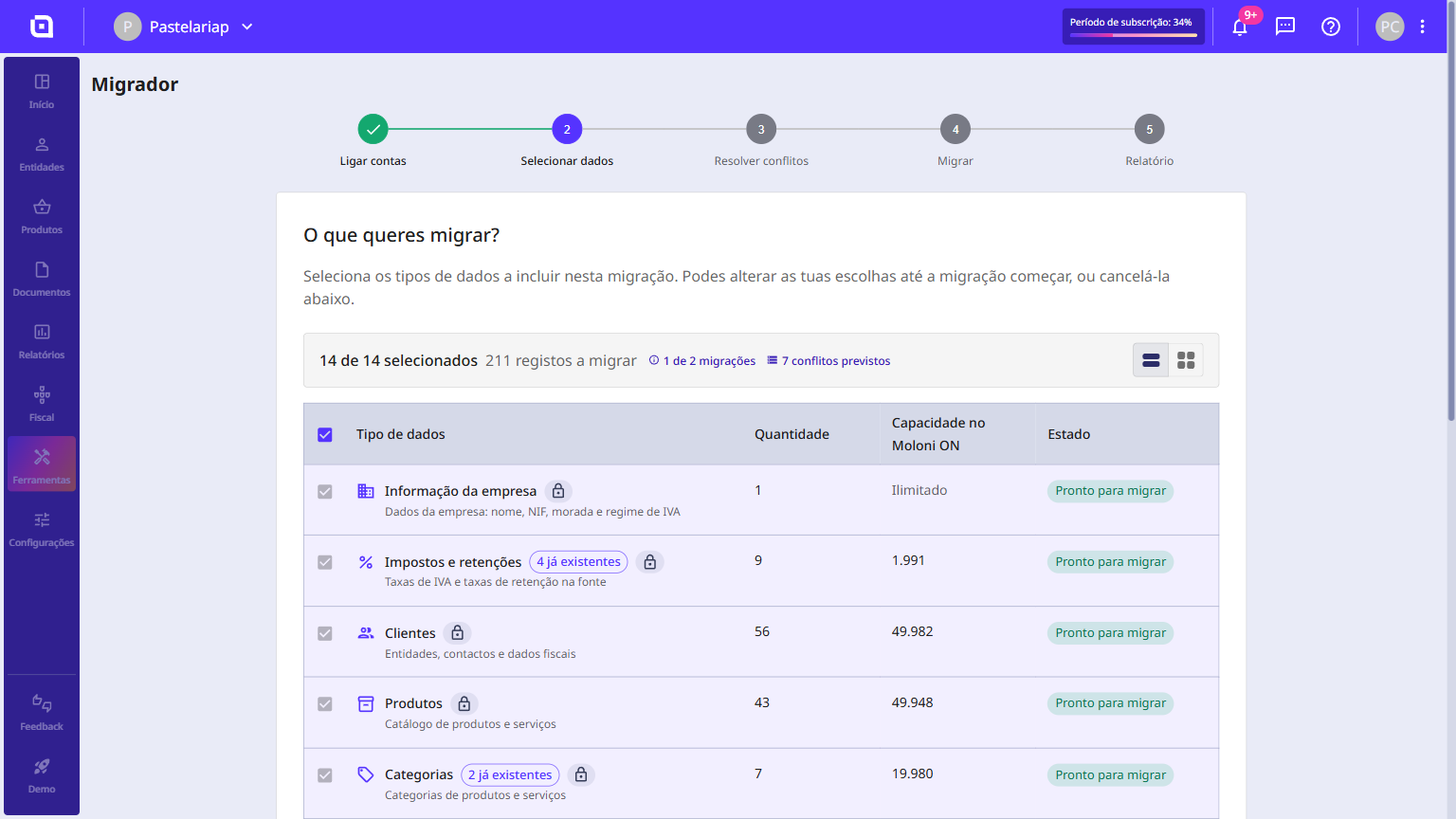This screenshot has height=819, width=1456.
Task: Open Configurações in the sidebar
Action: (42, 529)
